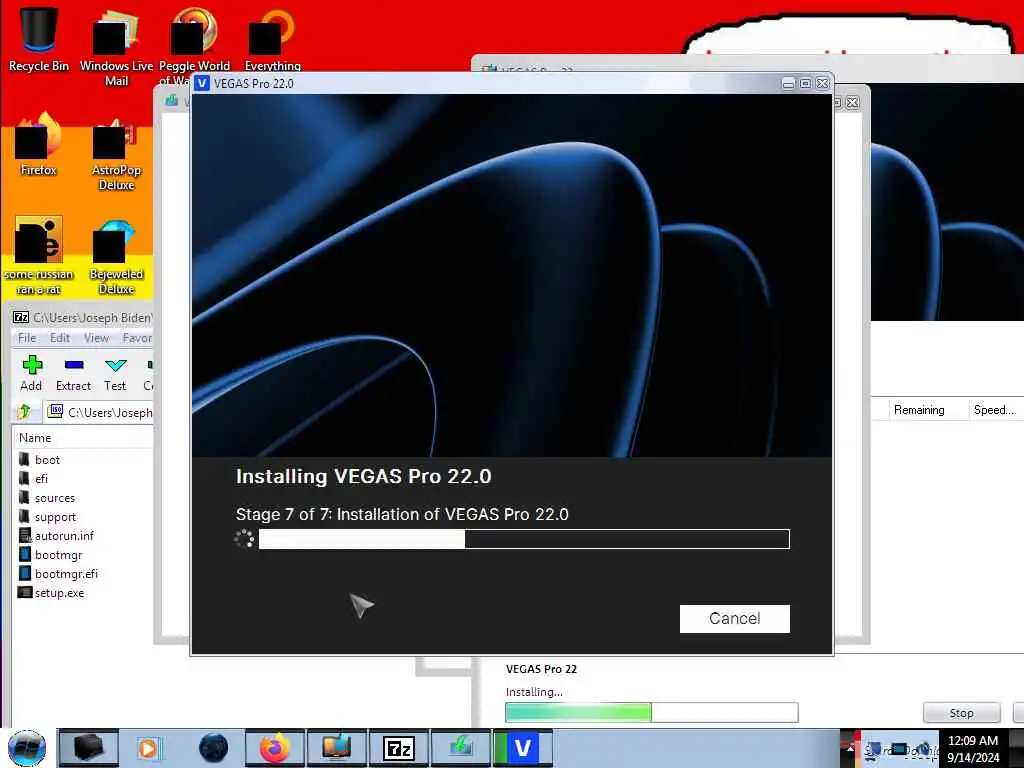Viewport: 1024px width, 768px height.
Task: Maximize the VEGAS Pro 22.0 installer window
Action: click(x=805, y=84)
